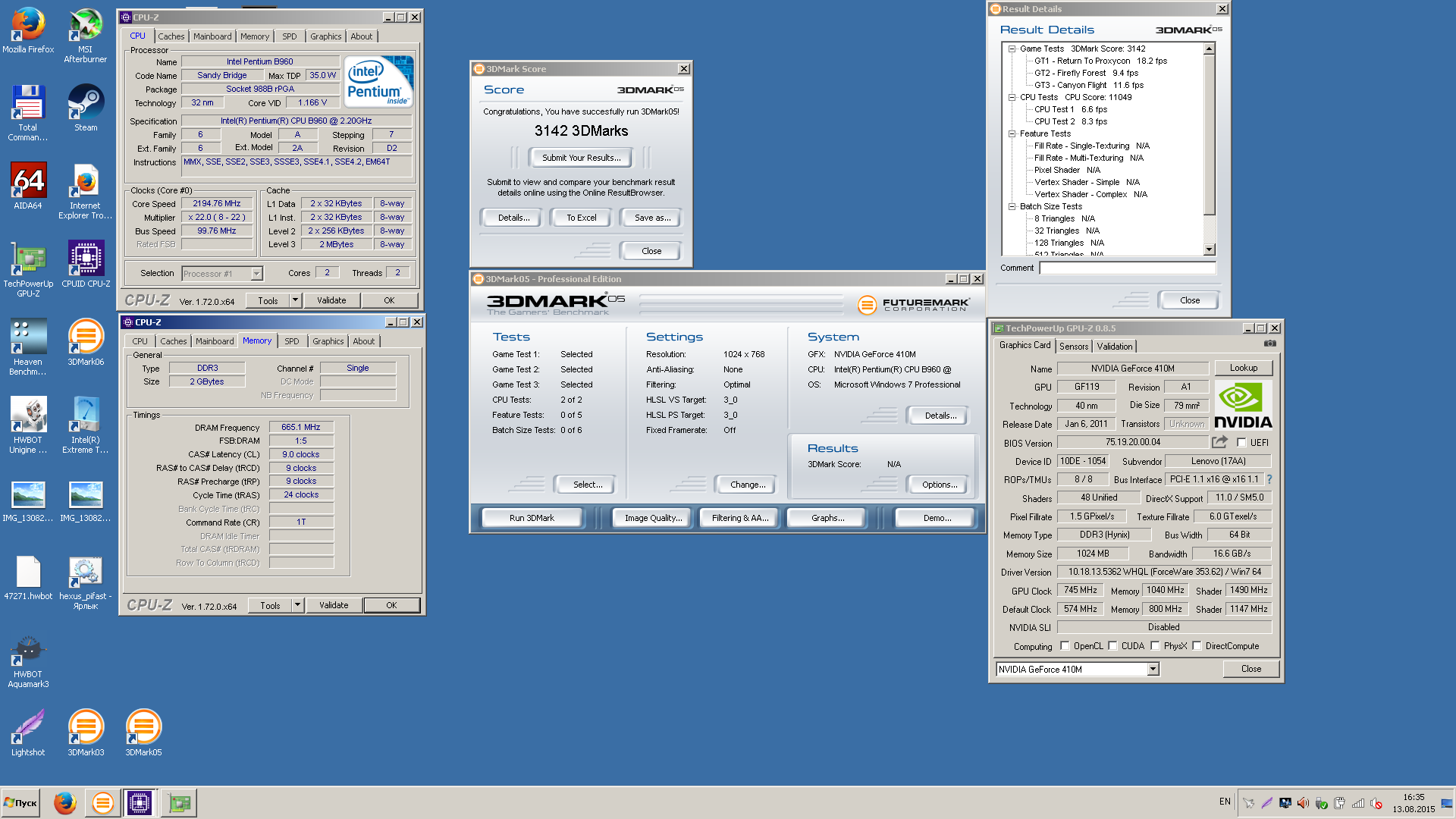The image size is (1456, 819).
Task: Collapse Game Tests tree node
Action: coord(1012,49)
